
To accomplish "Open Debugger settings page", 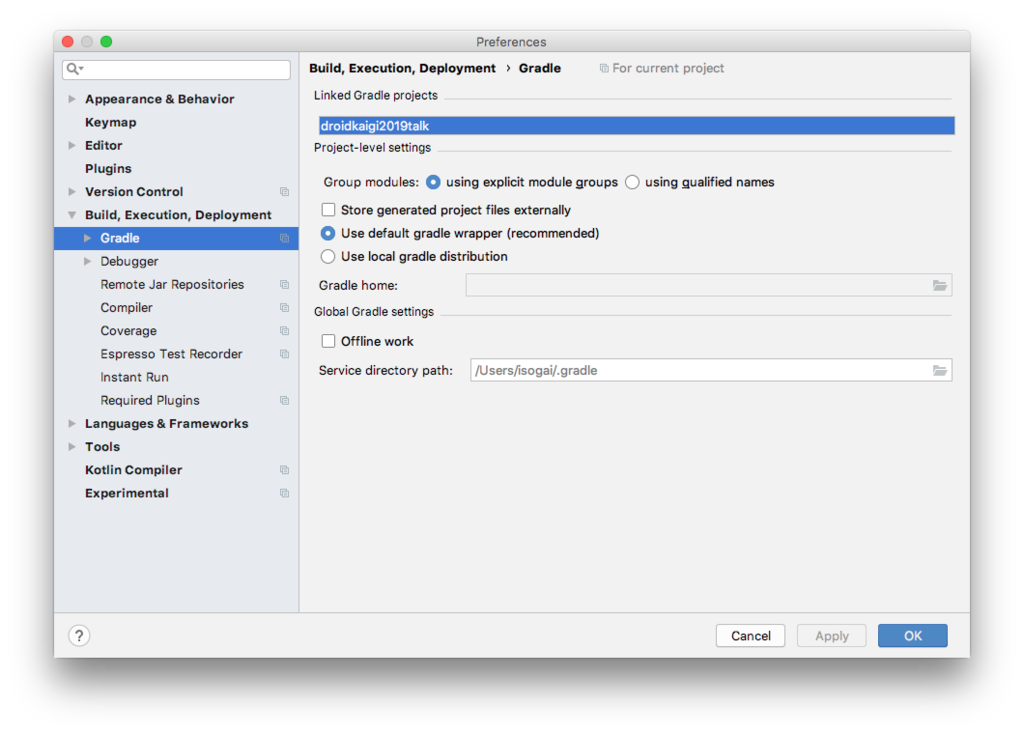I will [129, 261].
